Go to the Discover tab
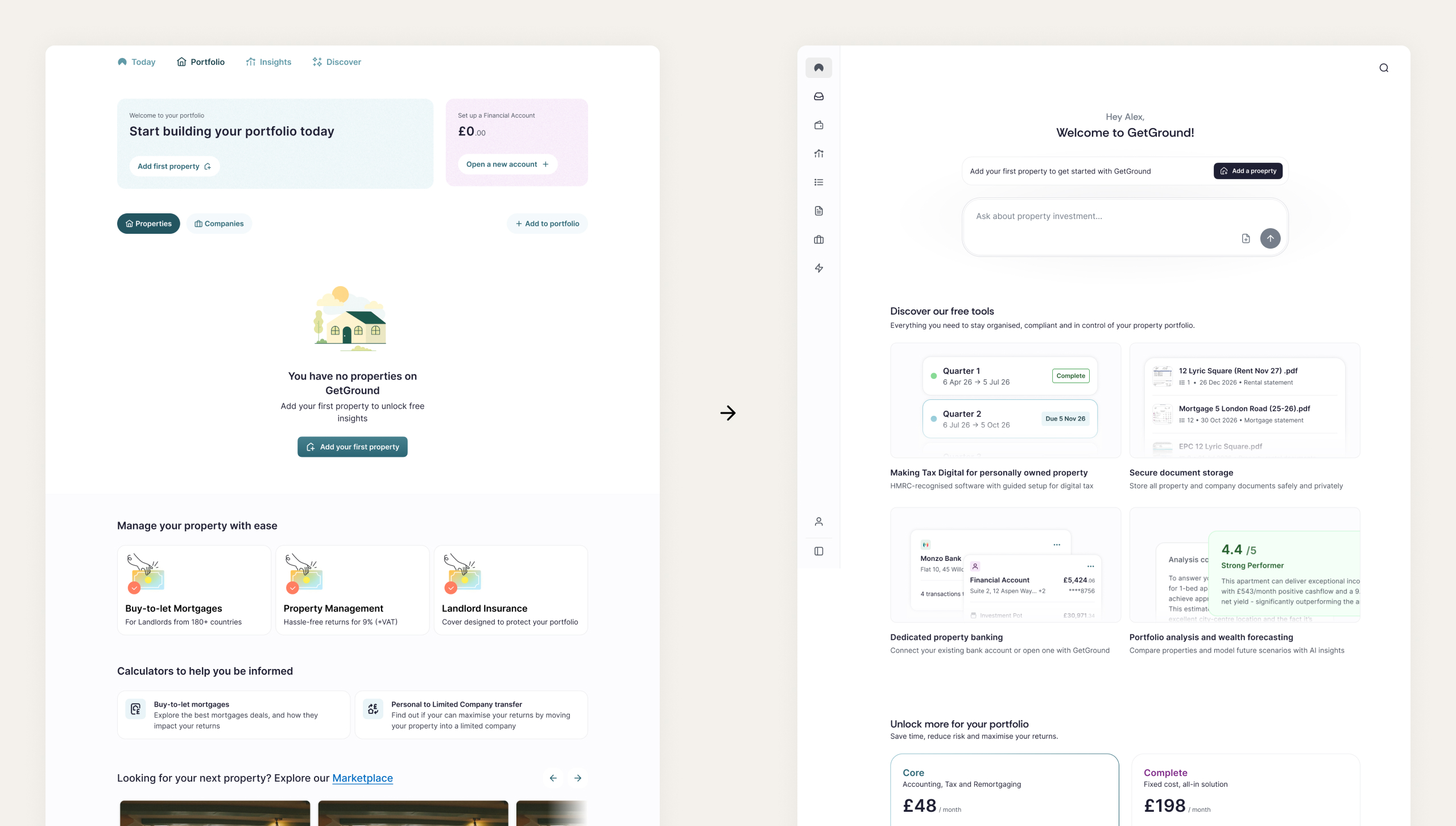1456x826 pixels. pos(337,62)
